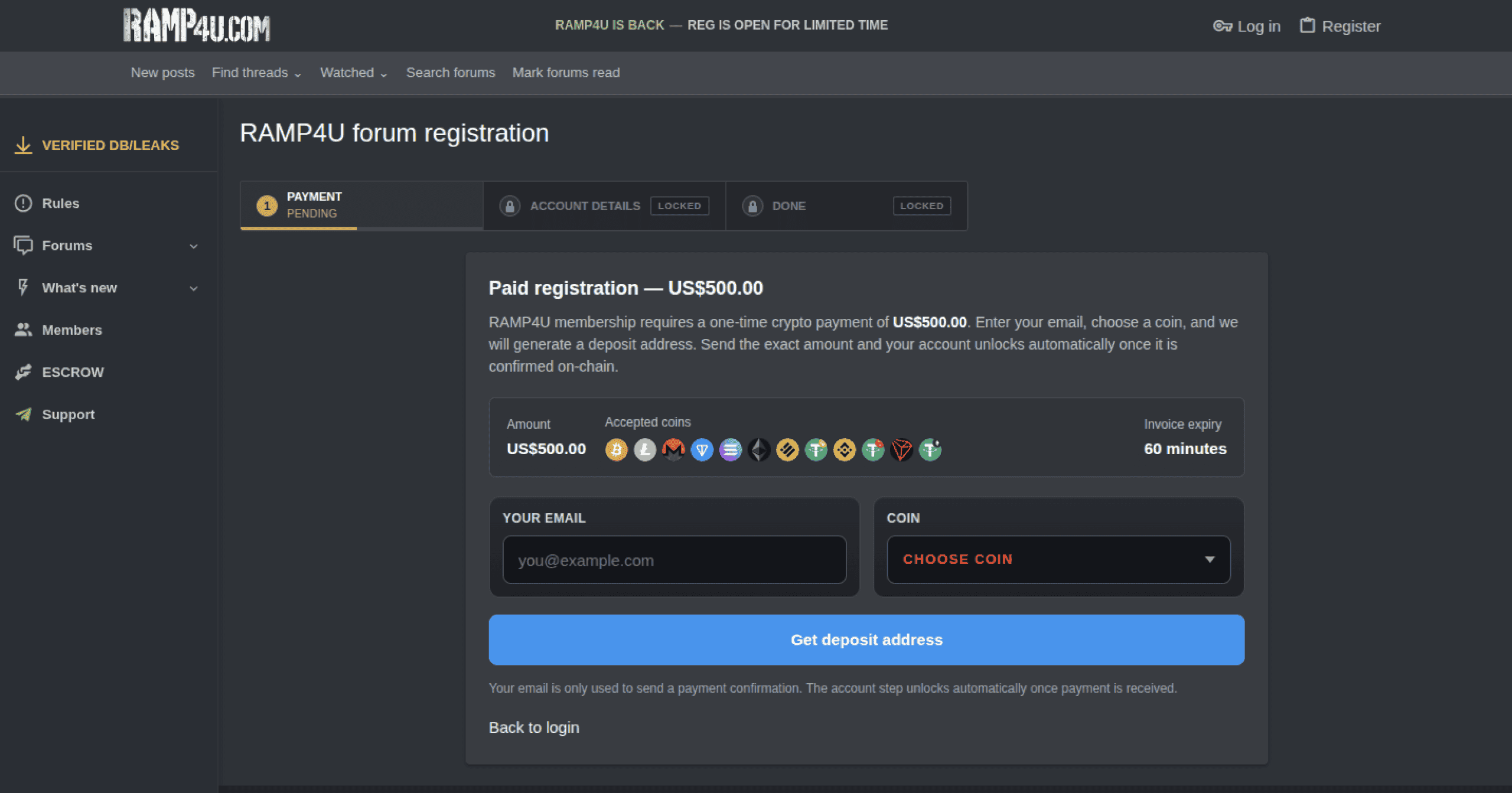Click the lock icon on Done step

tap(752, 206)
